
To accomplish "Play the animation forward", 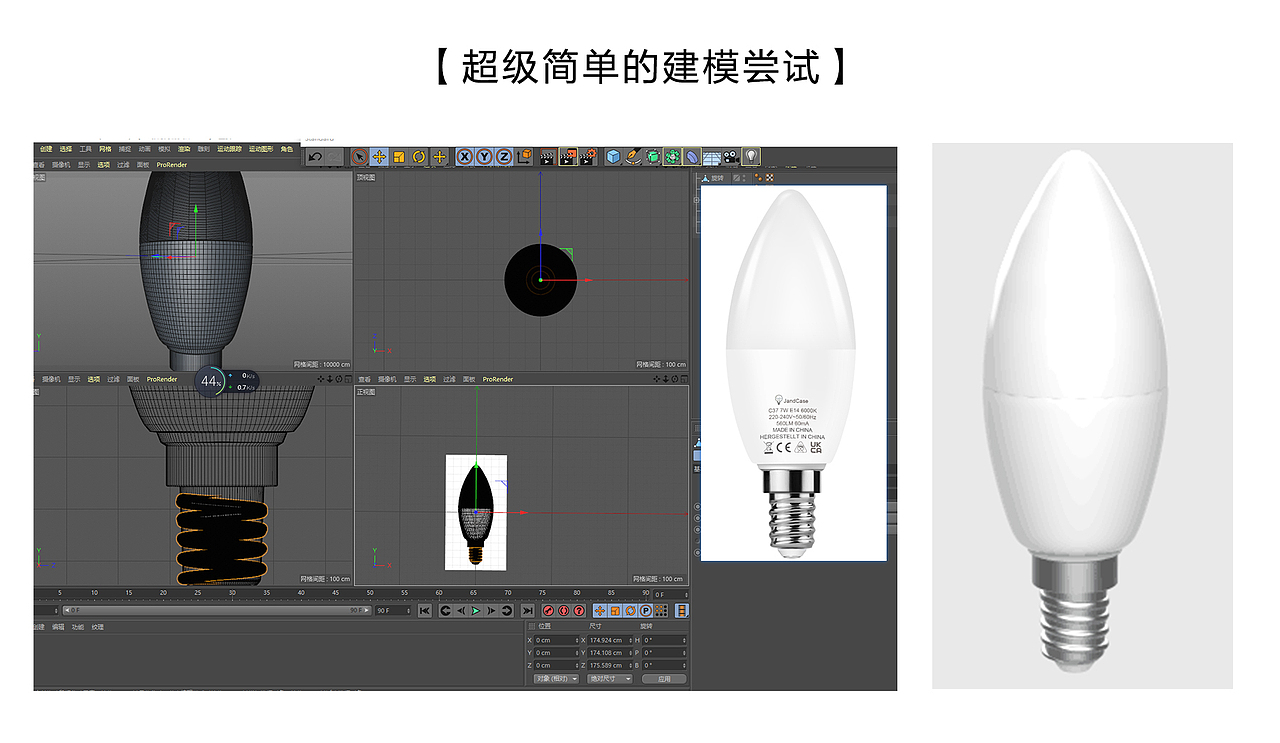I will coord(476,611).
